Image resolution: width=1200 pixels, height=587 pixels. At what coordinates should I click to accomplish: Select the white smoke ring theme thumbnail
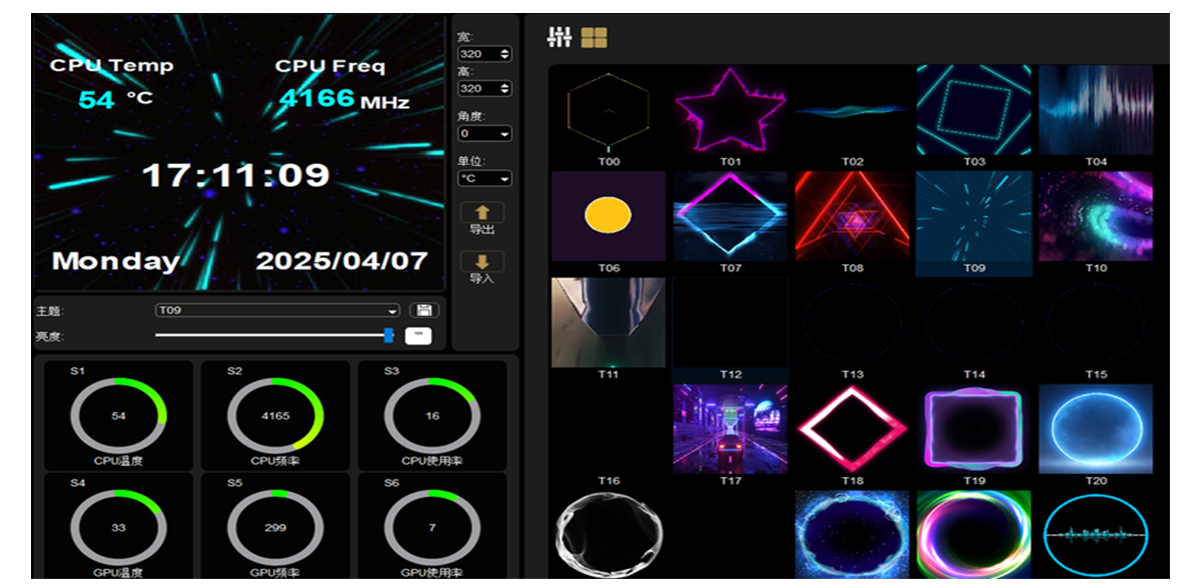click(x=609, y=534)
